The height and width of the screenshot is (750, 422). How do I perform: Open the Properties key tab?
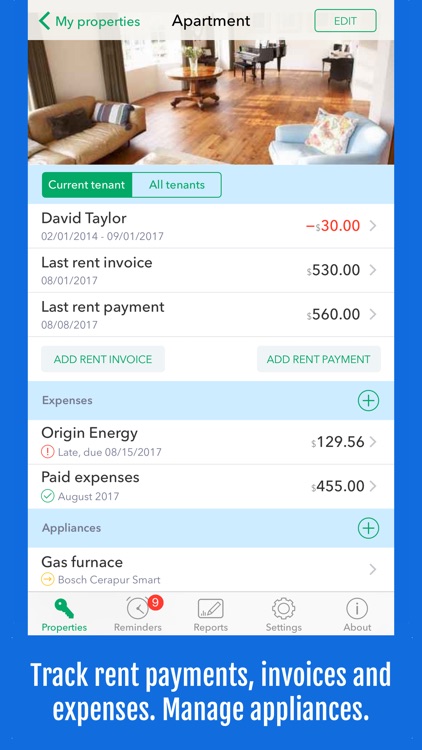coord(64,614)
